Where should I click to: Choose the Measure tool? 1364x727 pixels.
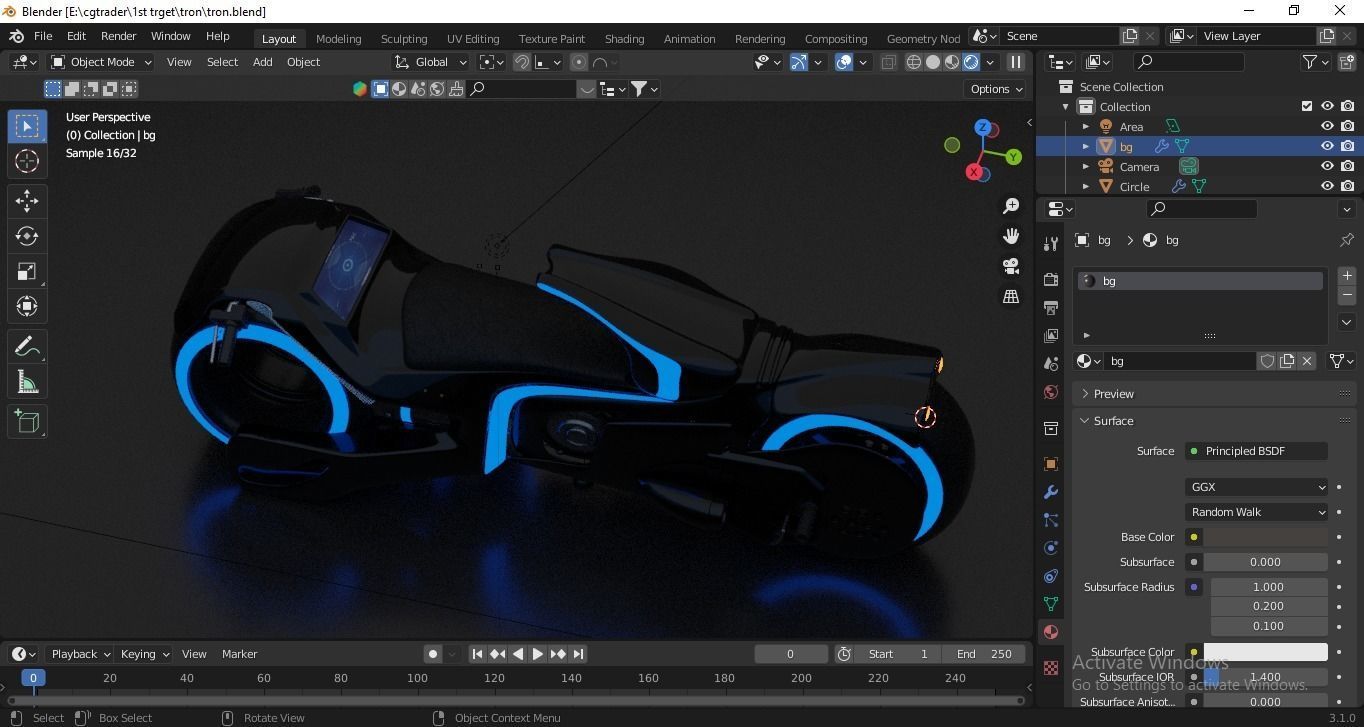[x=27, y=382]
